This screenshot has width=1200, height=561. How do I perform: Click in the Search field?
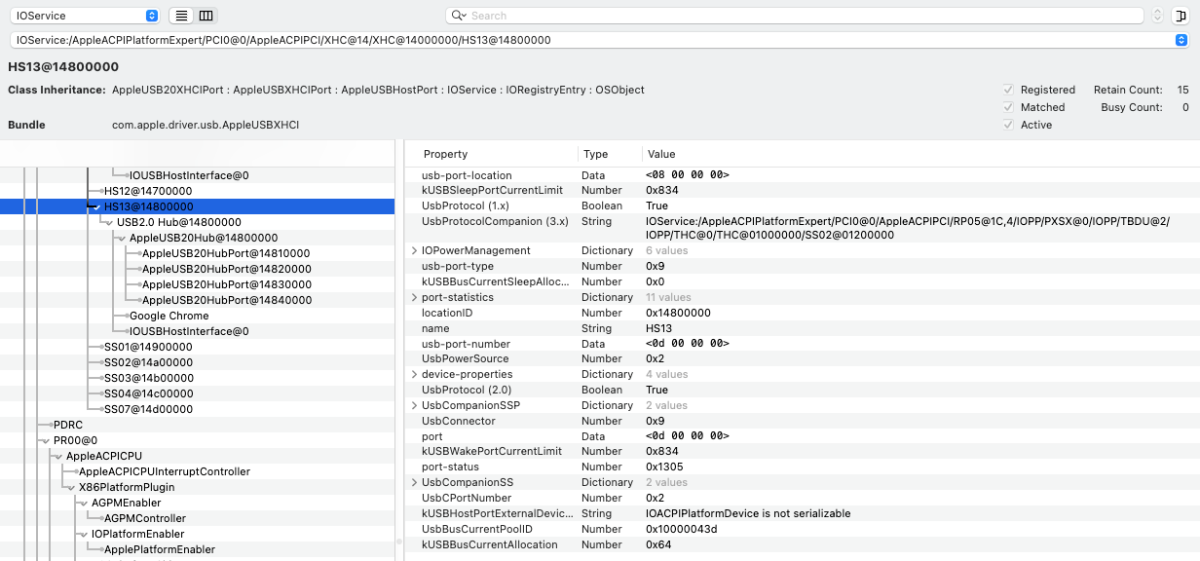(x=800, y=16)
